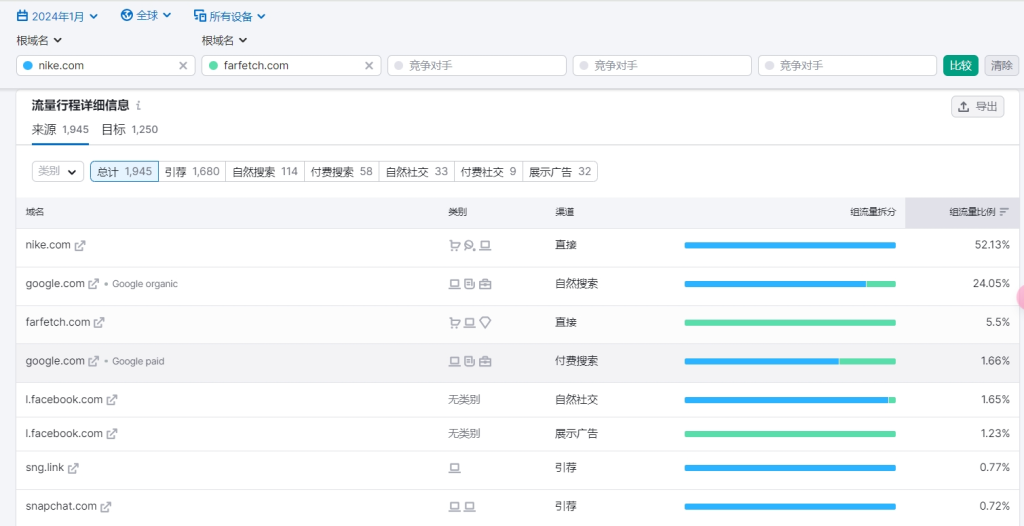Click the sng.link domain link
1024x526 pixels.
(x=44, y=468)
